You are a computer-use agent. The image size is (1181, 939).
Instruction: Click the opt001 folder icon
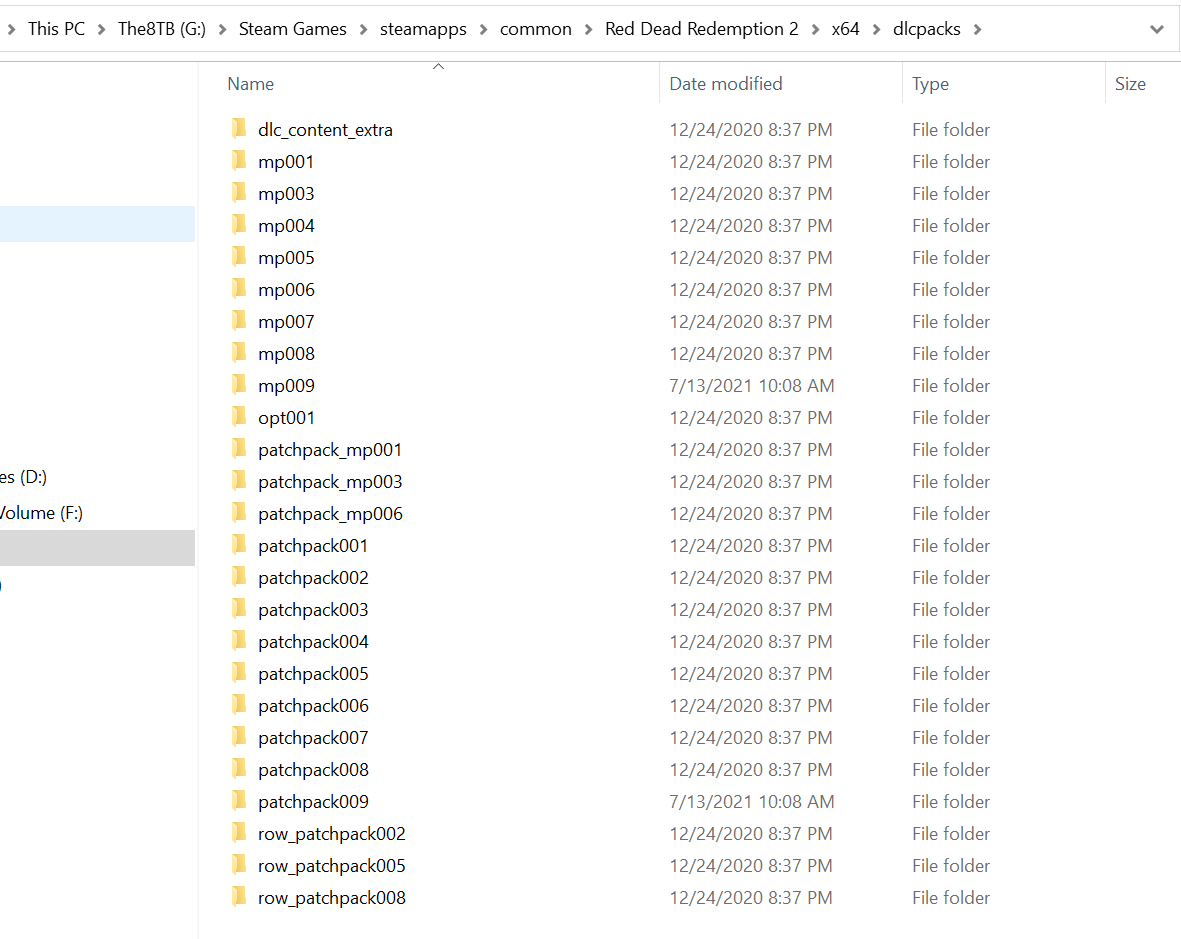(x=239, y=417)
